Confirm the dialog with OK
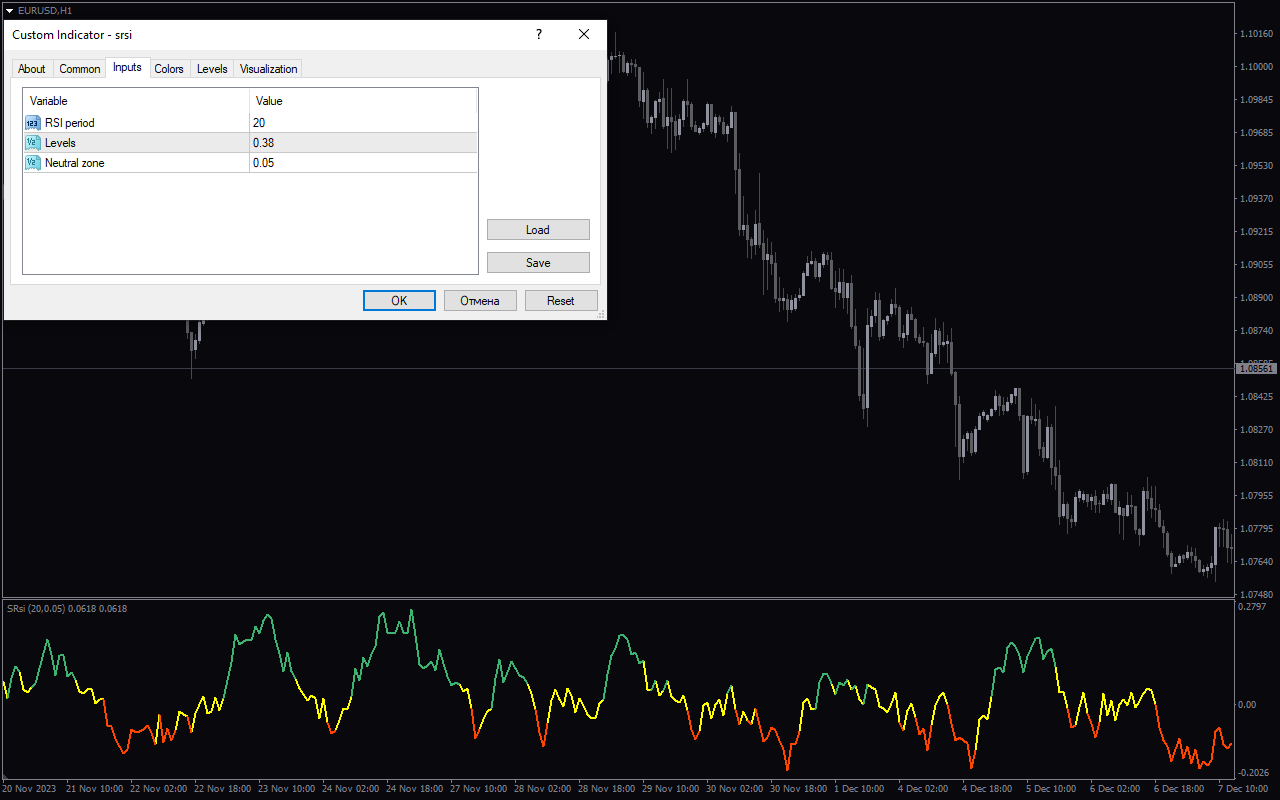This screenshot has height=800, width=1280. tap(399, 301)
